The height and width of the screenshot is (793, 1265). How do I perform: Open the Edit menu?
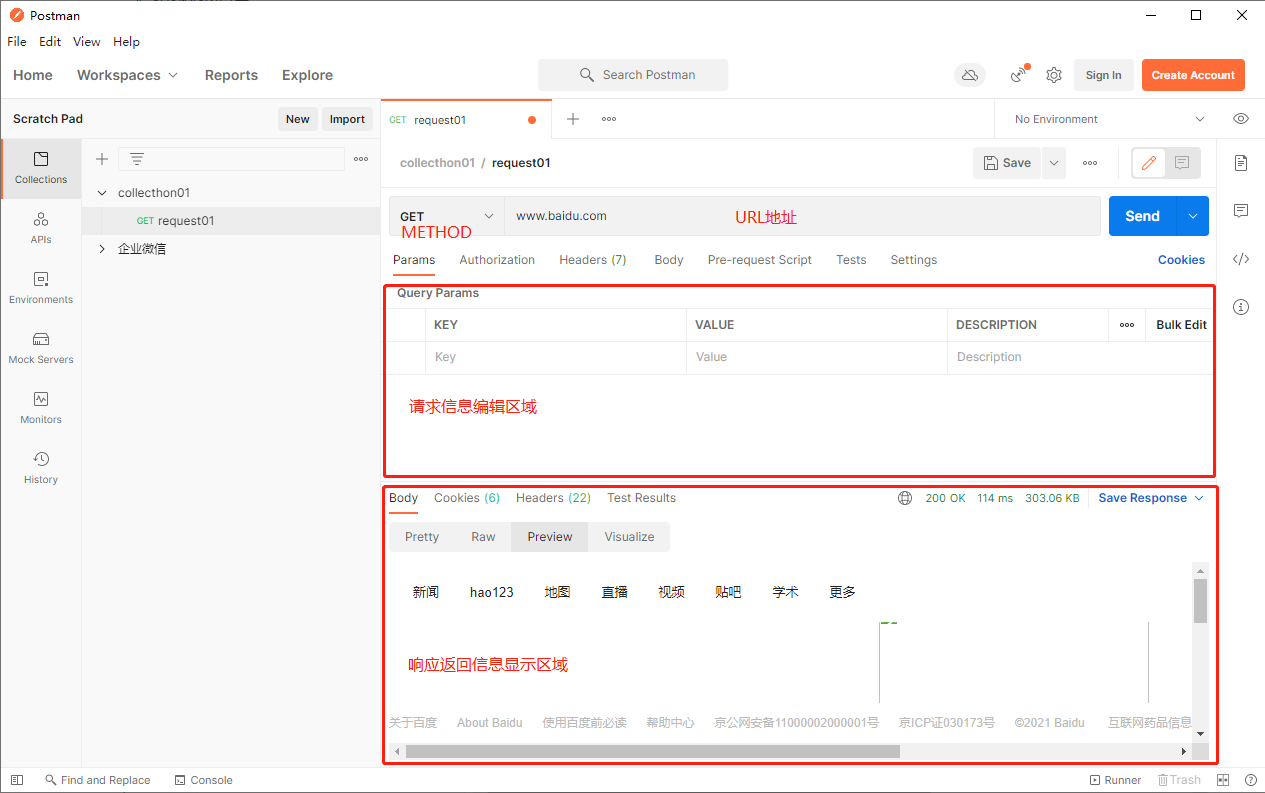coord(50,42)
